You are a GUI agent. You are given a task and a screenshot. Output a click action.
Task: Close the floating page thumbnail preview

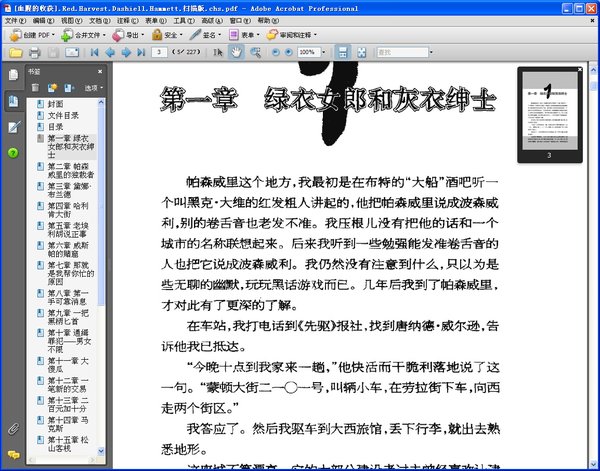[580, 69]
